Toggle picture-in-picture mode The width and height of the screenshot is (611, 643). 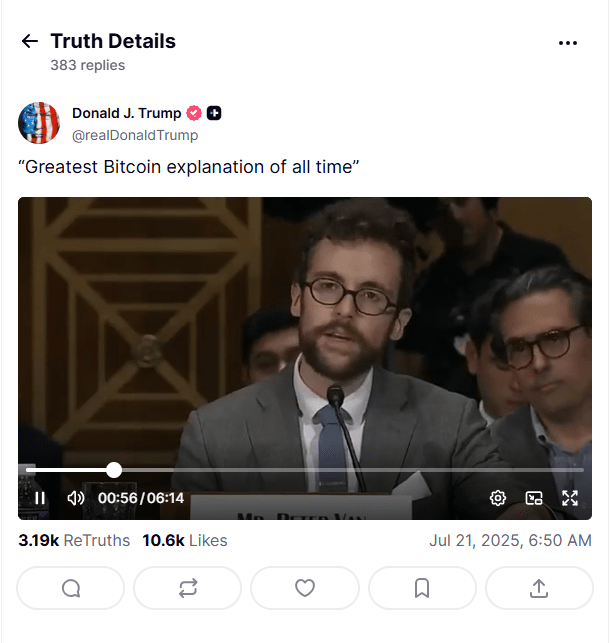click(534, 498)
